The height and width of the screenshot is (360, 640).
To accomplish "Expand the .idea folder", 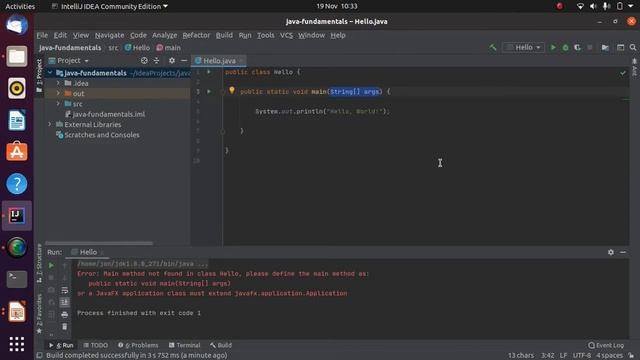I will click(58, 83).
